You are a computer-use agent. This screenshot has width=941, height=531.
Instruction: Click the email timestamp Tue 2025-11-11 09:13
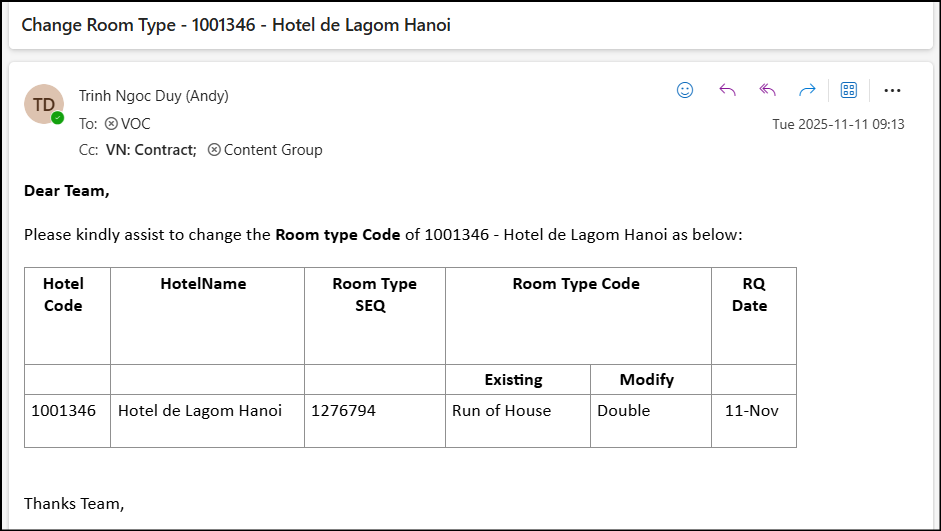click(x=838, y=124)
